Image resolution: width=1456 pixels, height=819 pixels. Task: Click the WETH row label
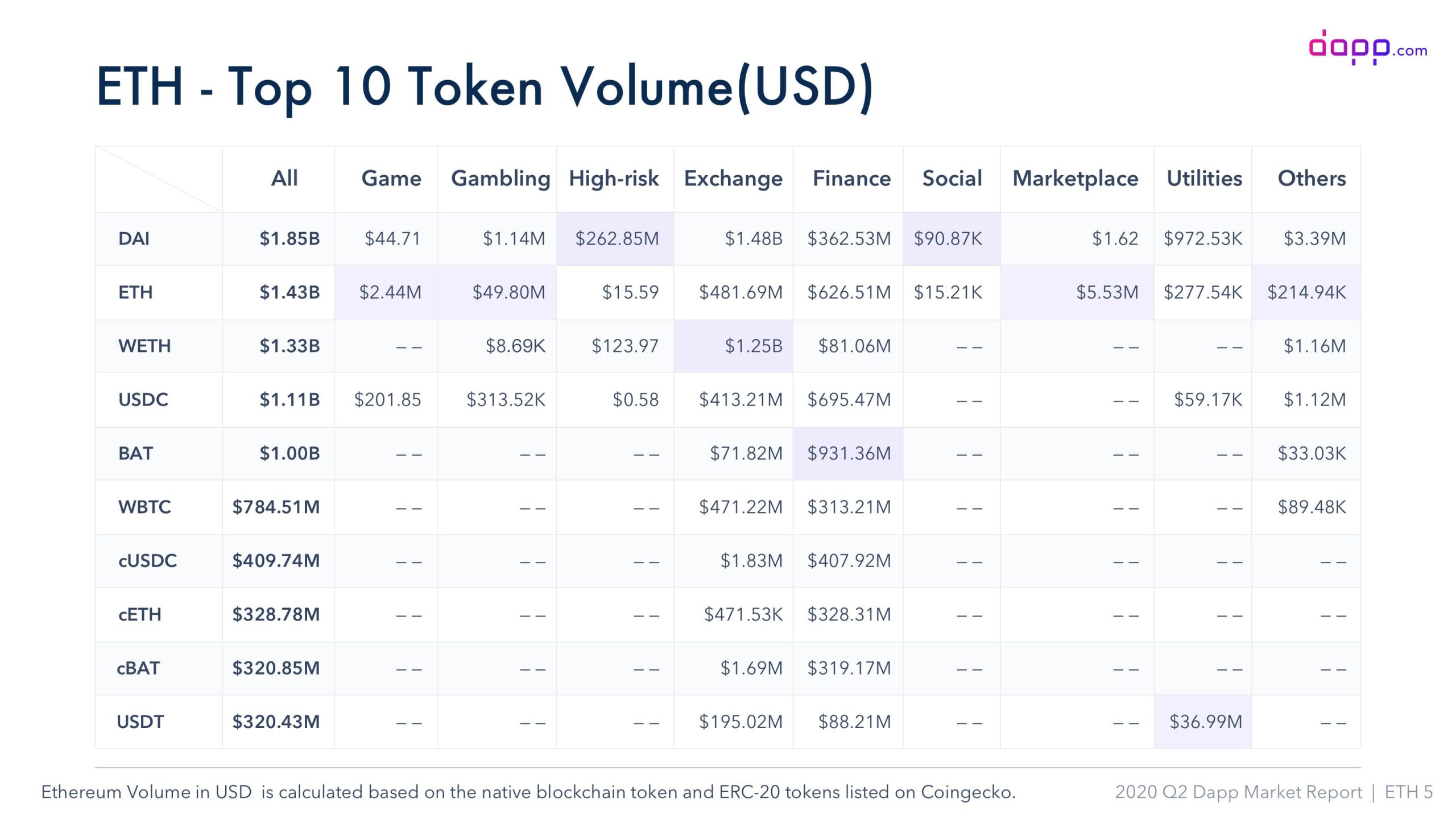(144, 346)
